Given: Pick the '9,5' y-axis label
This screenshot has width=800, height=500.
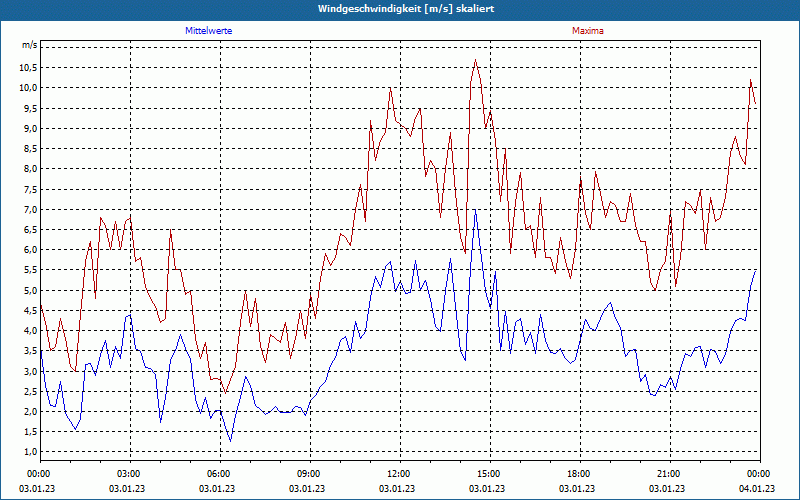Looking at the screenshot, I should (31, 108).
